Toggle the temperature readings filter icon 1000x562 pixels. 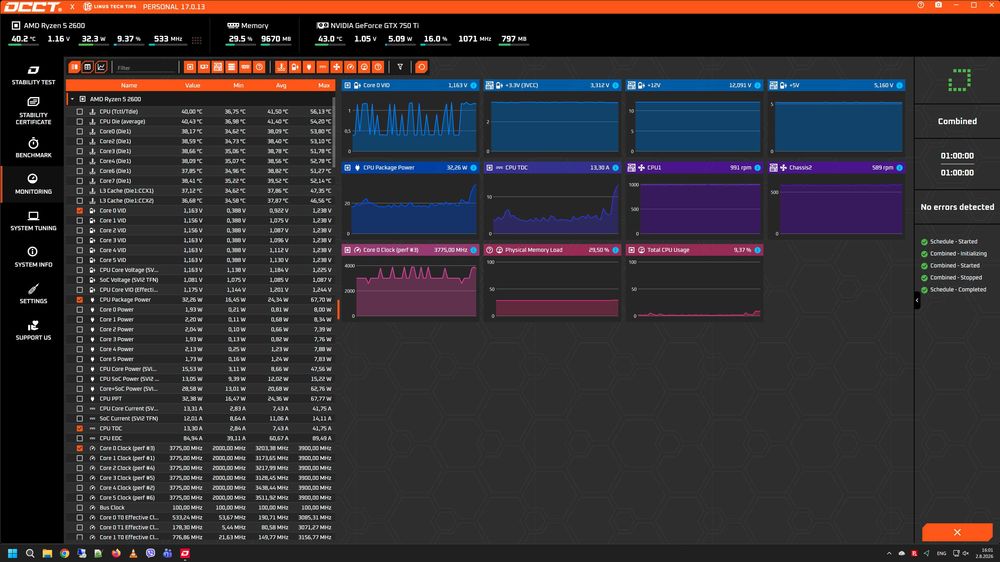point(281,67)
